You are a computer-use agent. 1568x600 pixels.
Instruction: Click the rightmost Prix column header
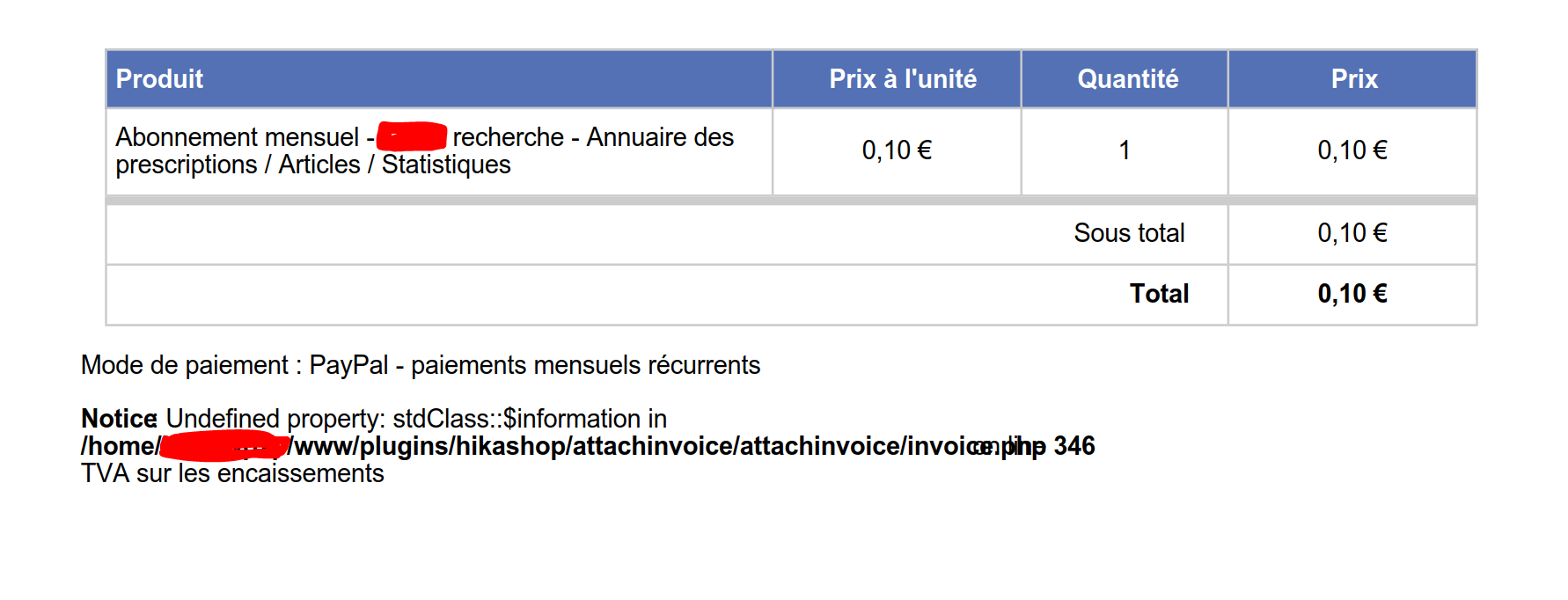[1353, 79]
